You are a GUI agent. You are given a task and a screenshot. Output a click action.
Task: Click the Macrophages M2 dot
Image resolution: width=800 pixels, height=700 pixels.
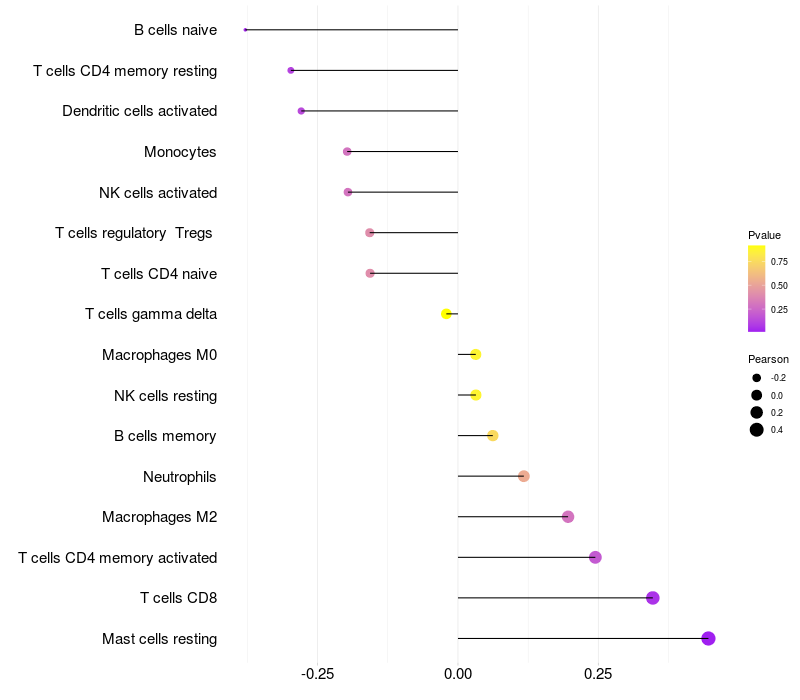tap(568, 517)
